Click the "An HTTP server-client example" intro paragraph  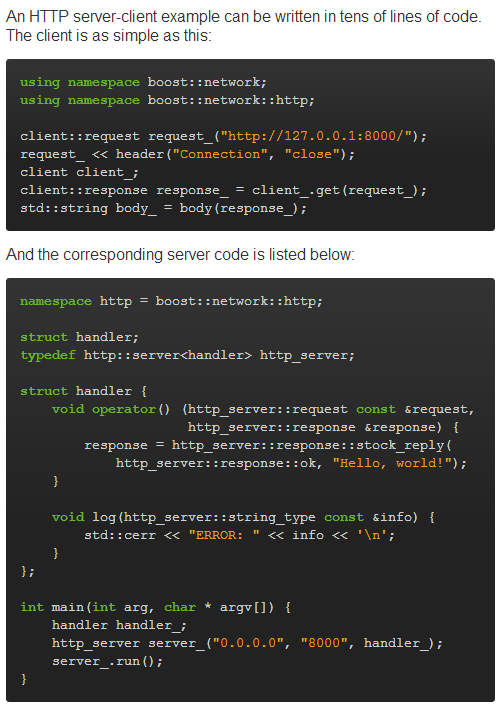[x=244, y=26]
